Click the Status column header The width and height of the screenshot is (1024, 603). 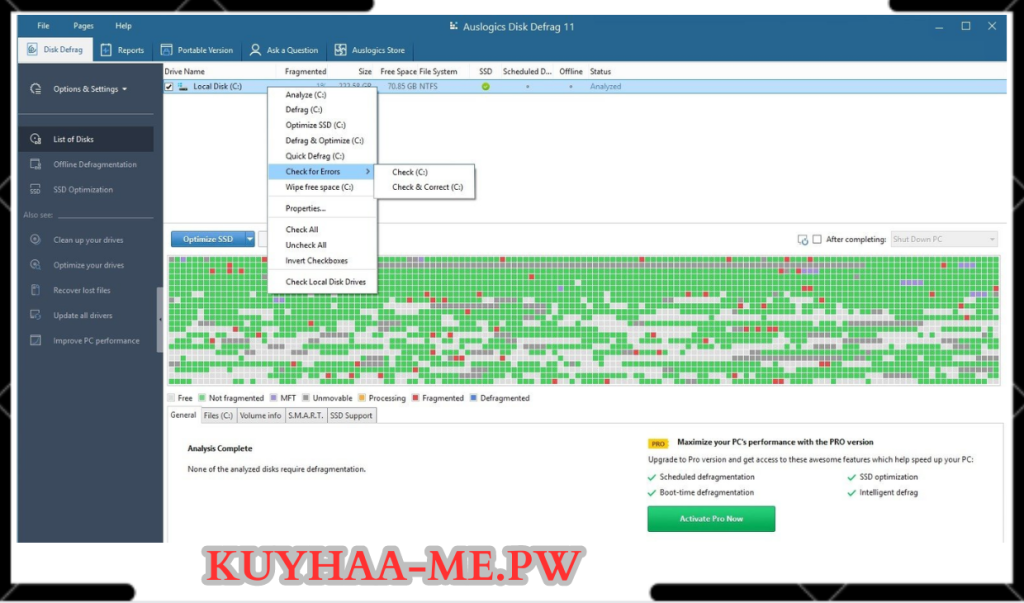[x=600, y=71]
